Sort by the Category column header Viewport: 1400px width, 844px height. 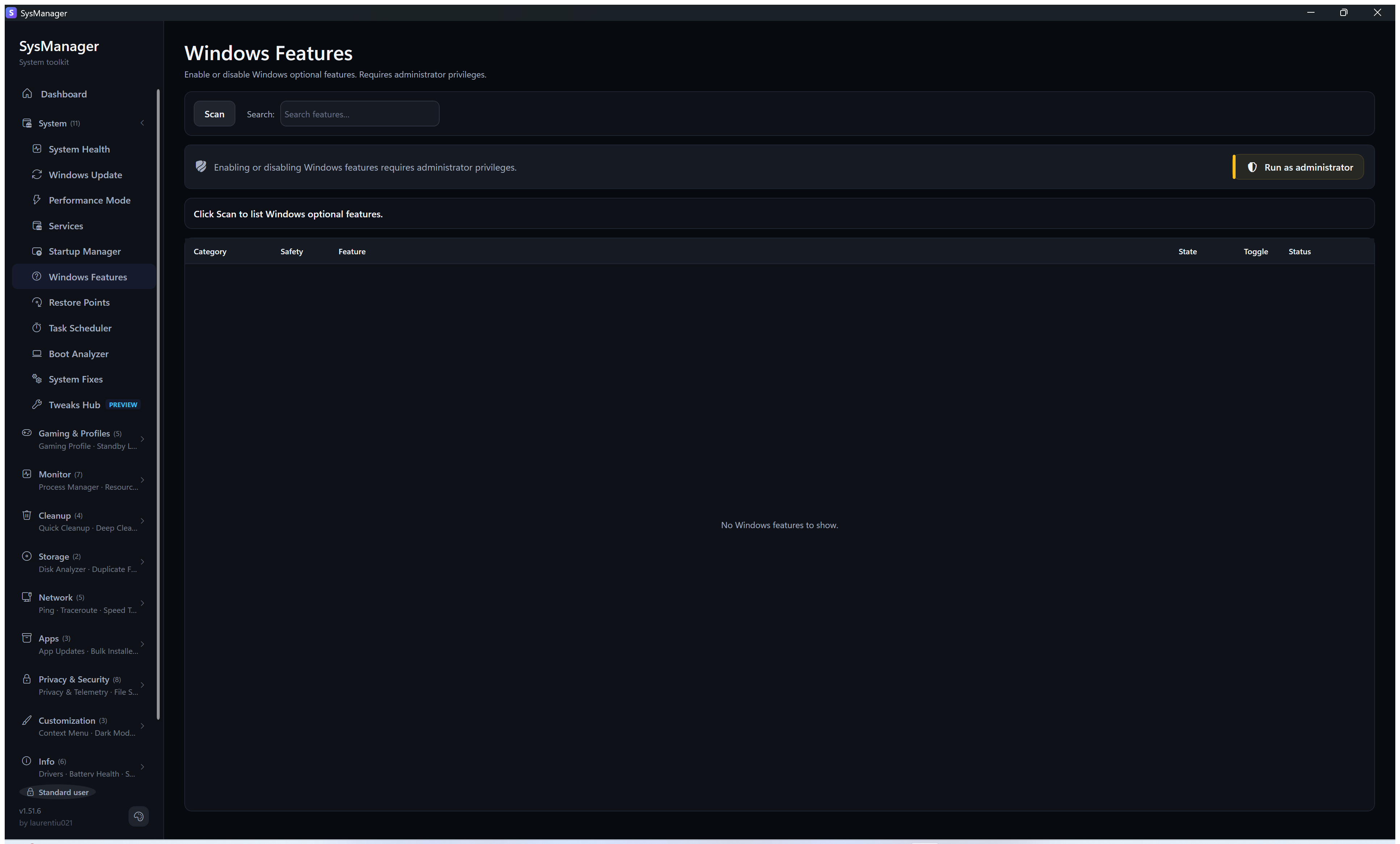pyautogui.click(x=210, y=251)
